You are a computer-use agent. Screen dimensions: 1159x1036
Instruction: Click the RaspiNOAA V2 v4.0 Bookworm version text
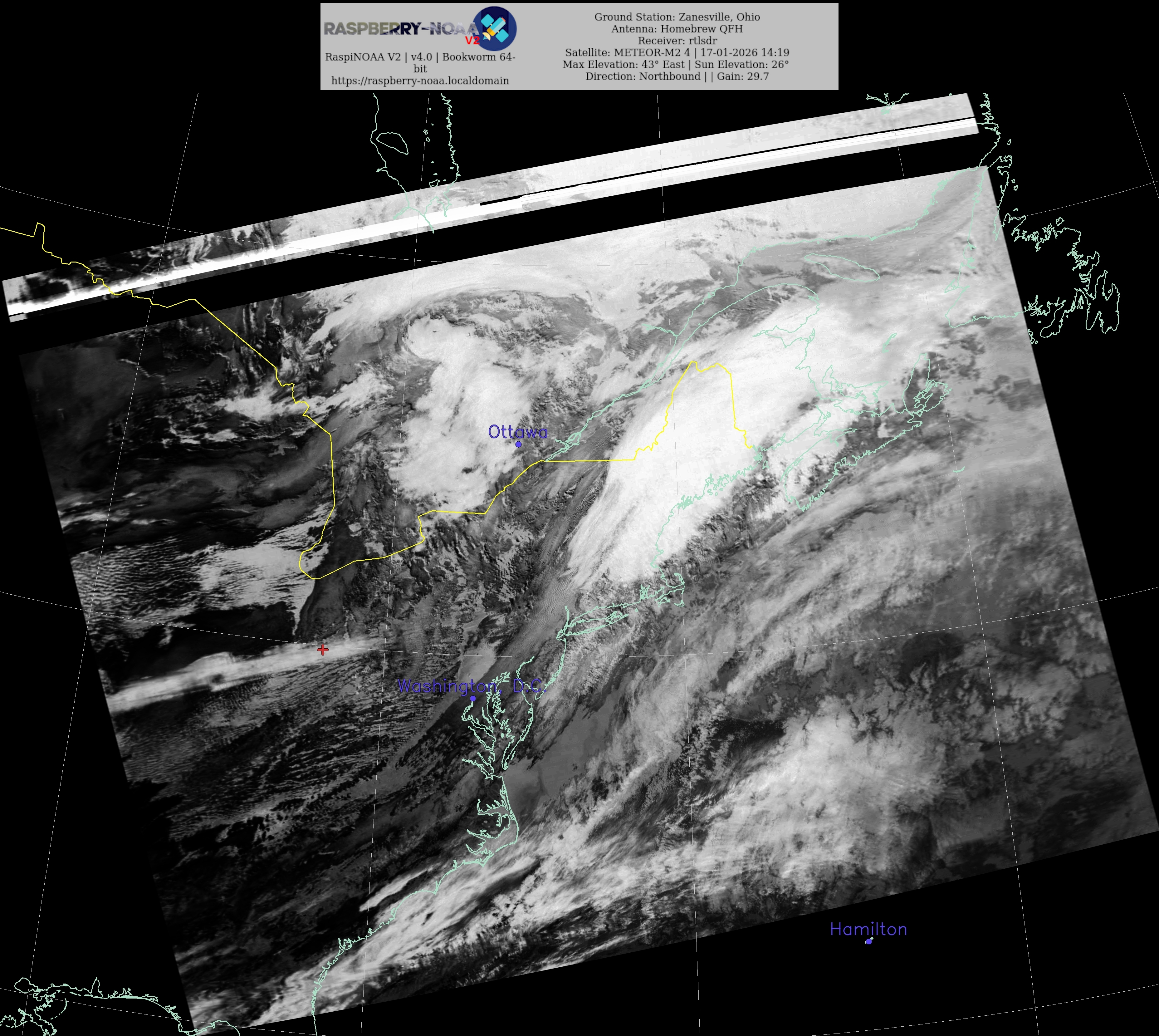(420, 57)
